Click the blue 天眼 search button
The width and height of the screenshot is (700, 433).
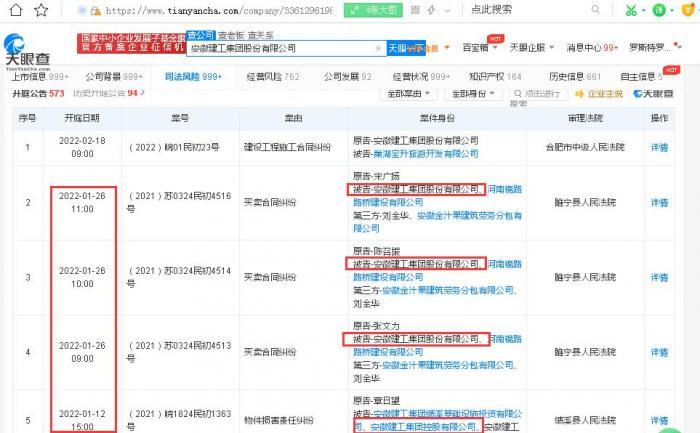coord(404,48)
